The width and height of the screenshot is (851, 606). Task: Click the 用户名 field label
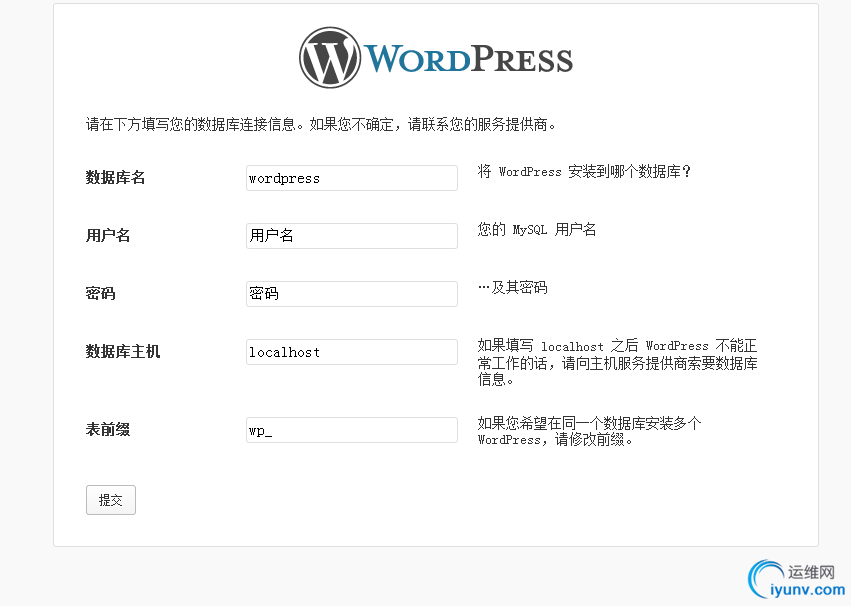pos(108,235)
